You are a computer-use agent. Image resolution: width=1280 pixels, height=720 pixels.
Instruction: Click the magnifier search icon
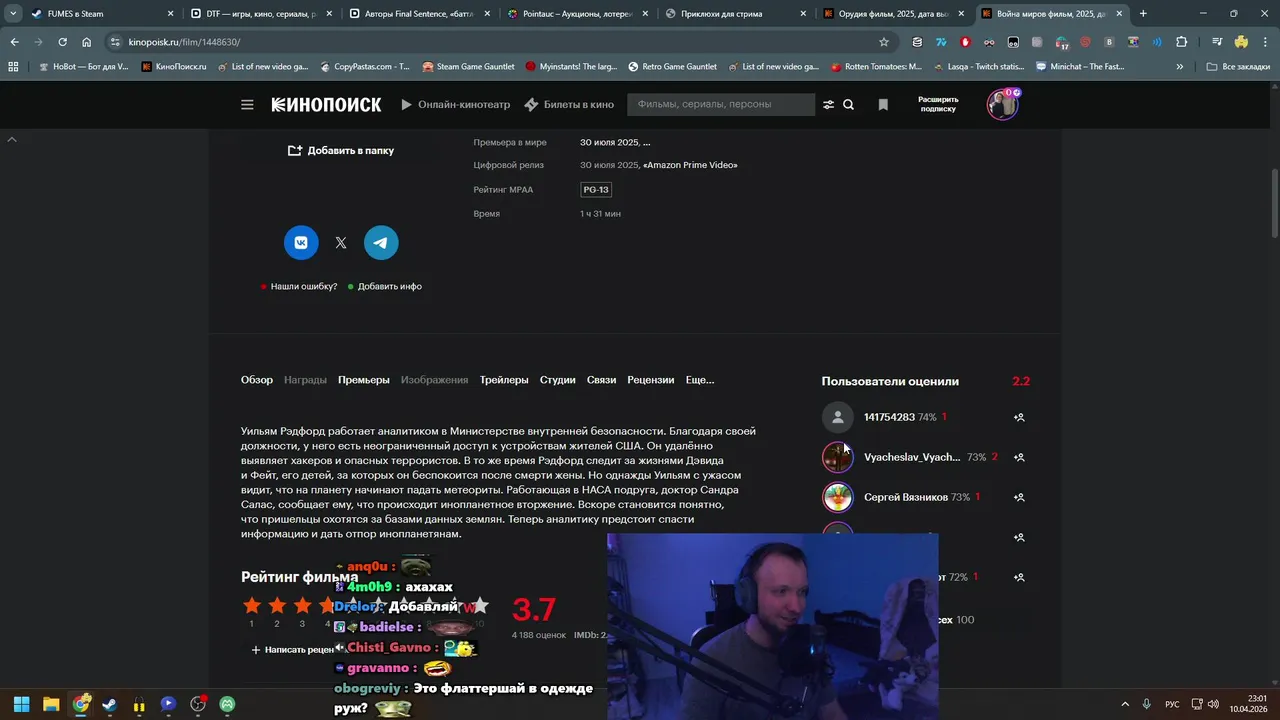coord(848,104)
